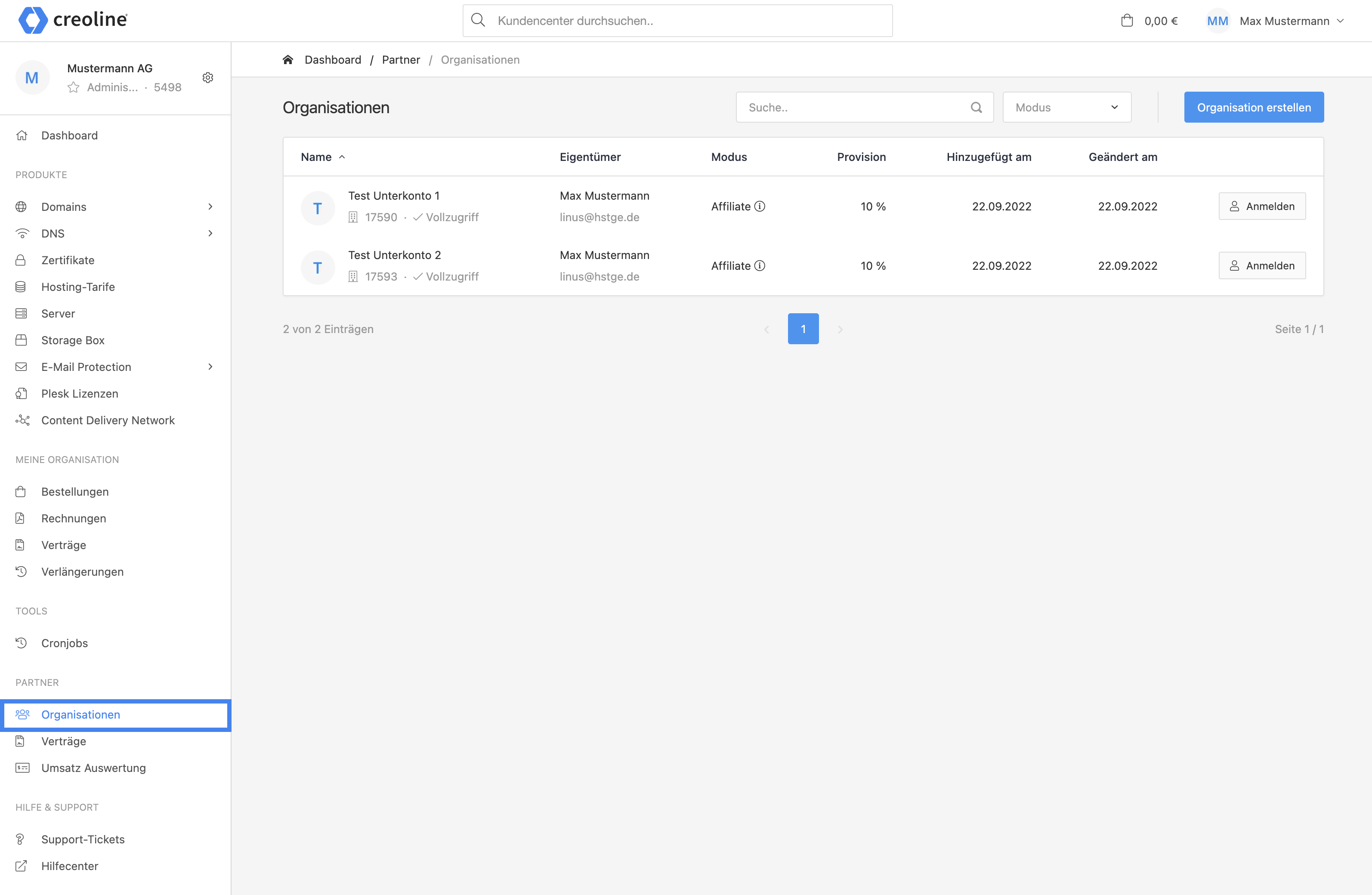Click the Geändert am column header
The image size is (1372, 895).
pos(1122,157)
